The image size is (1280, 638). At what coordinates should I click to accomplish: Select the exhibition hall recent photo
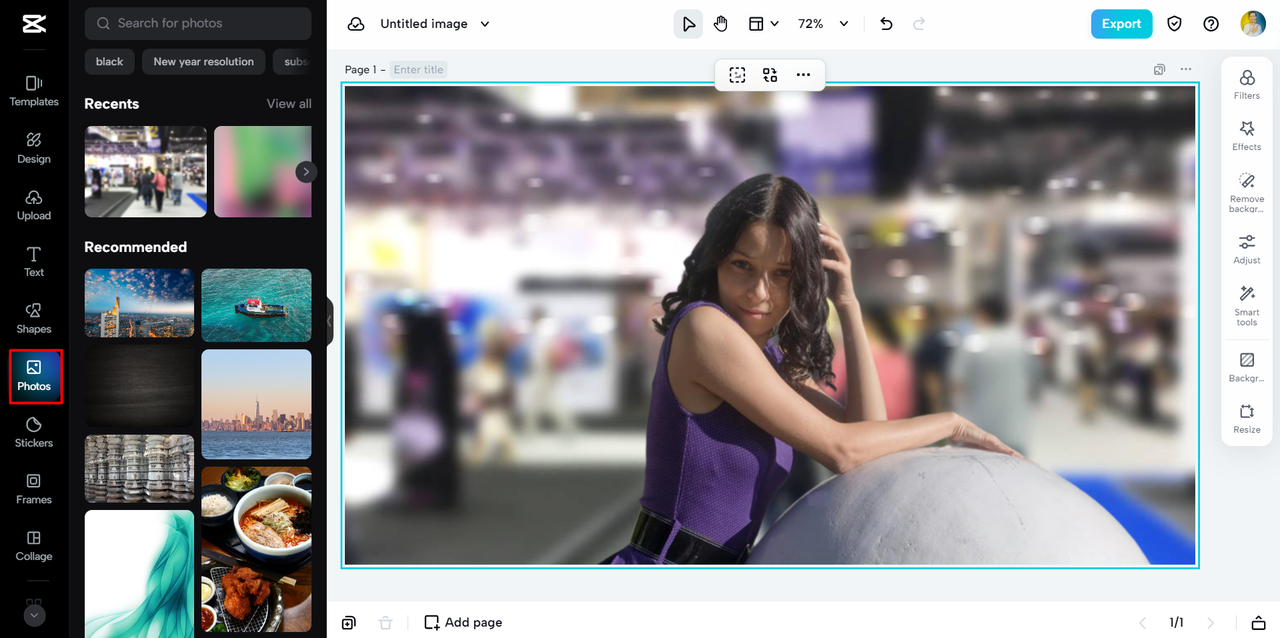point(146,172)
